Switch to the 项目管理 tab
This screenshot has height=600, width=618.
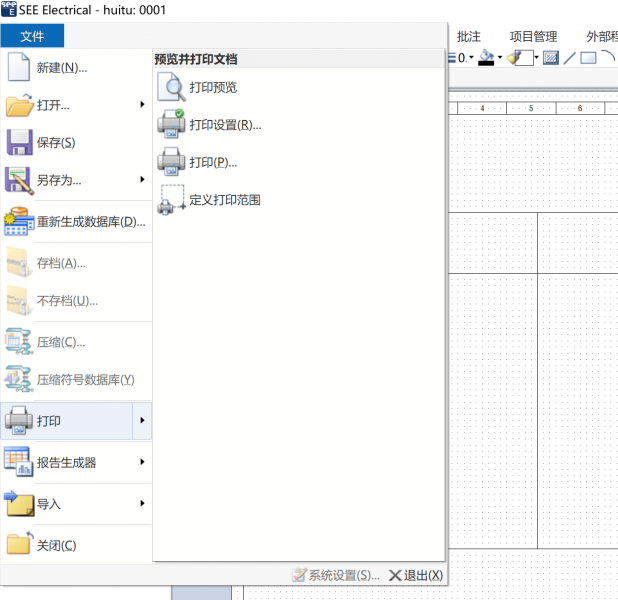[533, 37]
